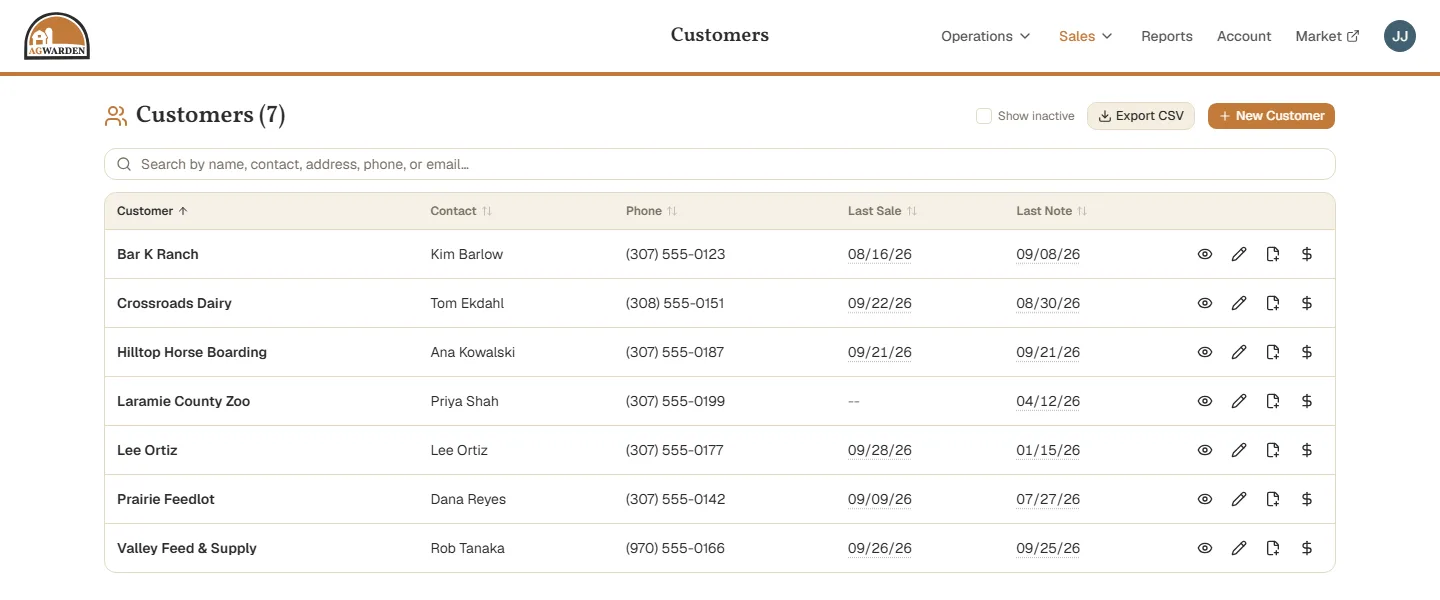Sort by Customer column header
Image resolution: width=1440 pixels, height=600 pixels.
[152, 211]
